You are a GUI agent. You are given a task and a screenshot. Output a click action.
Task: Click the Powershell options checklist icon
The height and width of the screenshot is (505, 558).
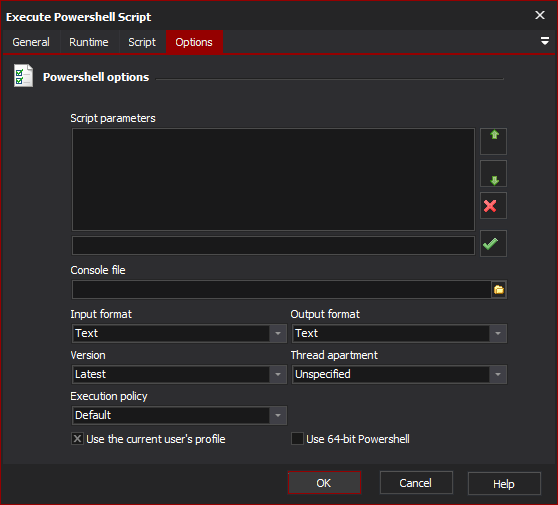[x=23, y=75]
